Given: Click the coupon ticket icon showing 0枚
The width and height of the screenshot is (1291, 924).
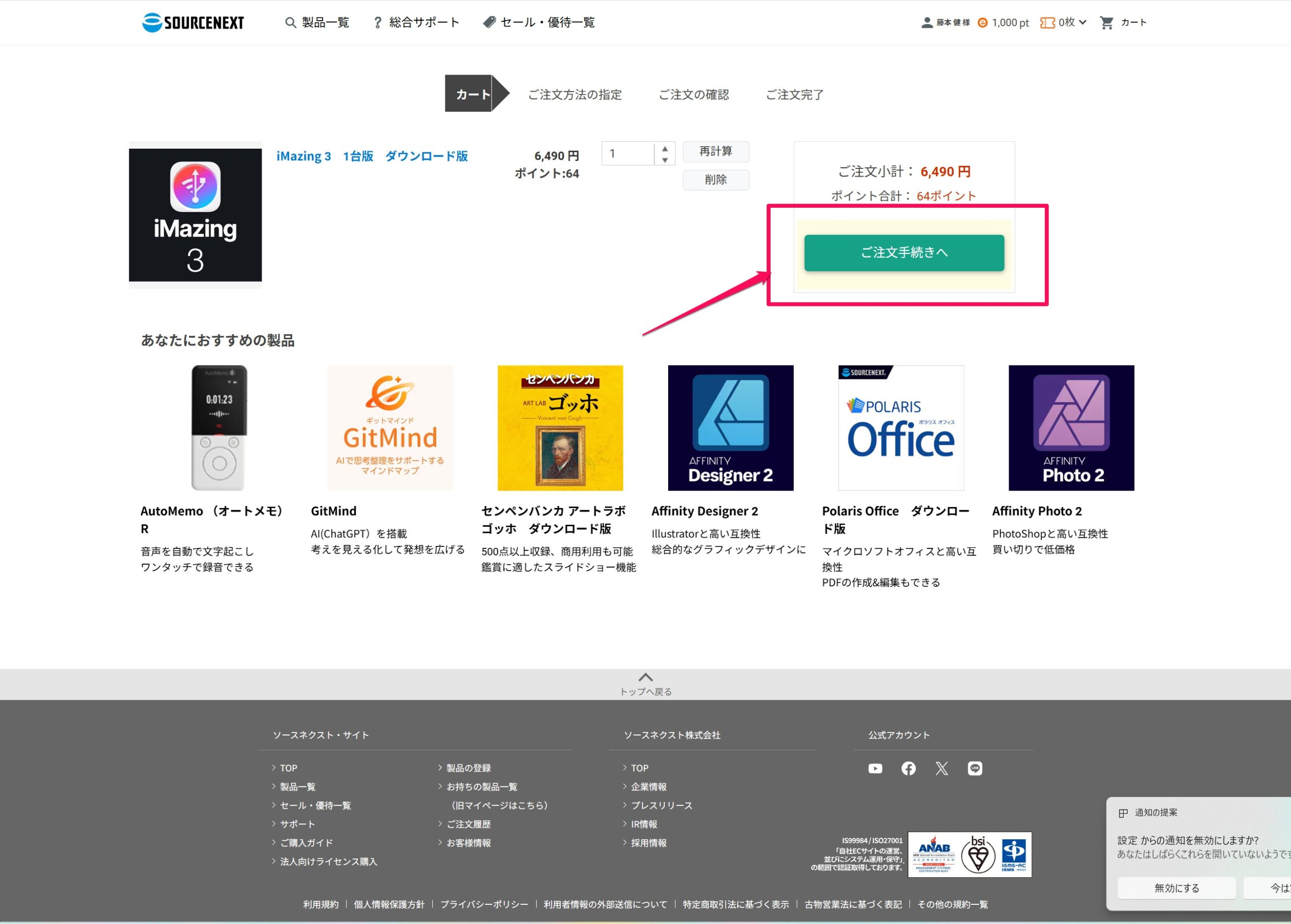Looking at the screenshot, I should click(1047, 23).
